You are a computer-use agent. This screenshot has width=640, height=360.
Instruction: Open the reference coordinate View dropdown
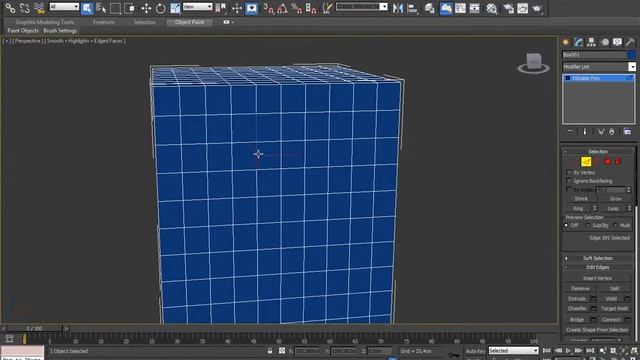198,7
